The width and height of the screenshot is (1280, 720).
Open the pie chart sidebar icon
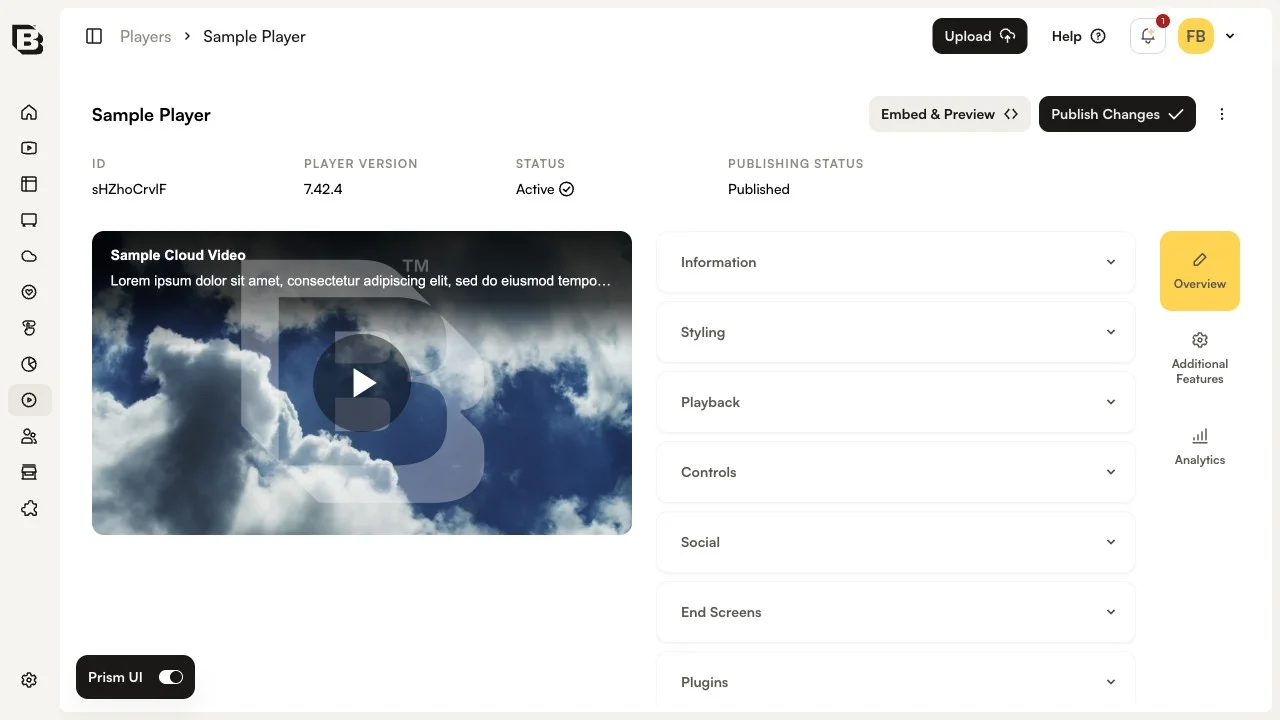click(x=29, y=364)
